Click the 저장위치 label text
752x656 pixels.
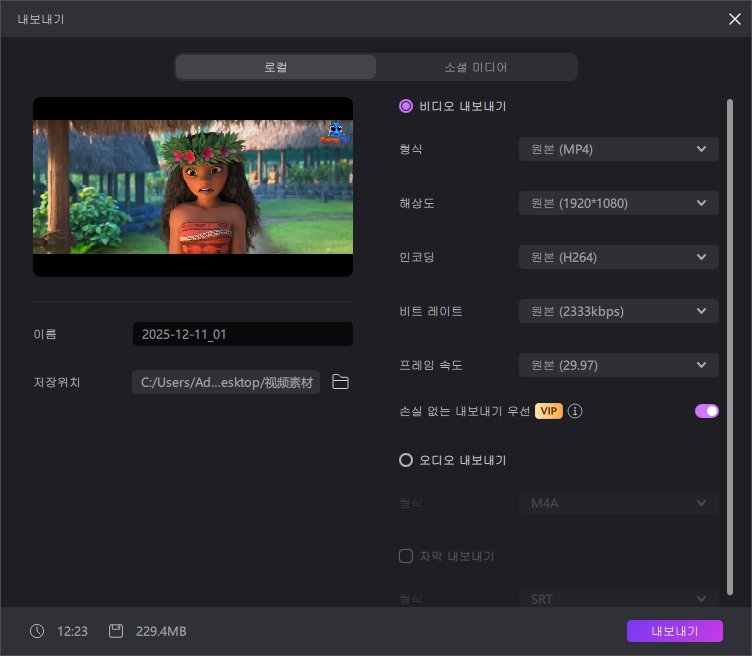57,382
